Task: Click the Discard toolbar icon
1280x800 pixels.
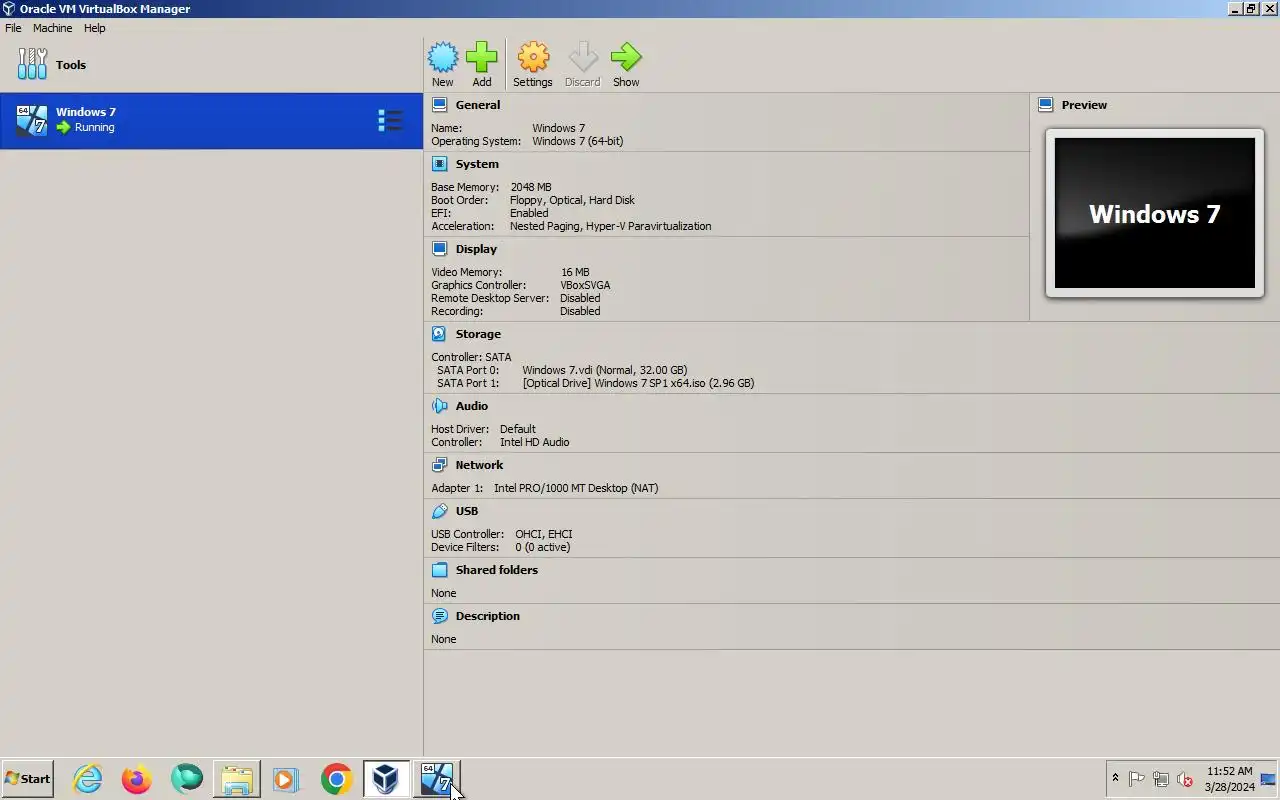Action: coord(582,57)
